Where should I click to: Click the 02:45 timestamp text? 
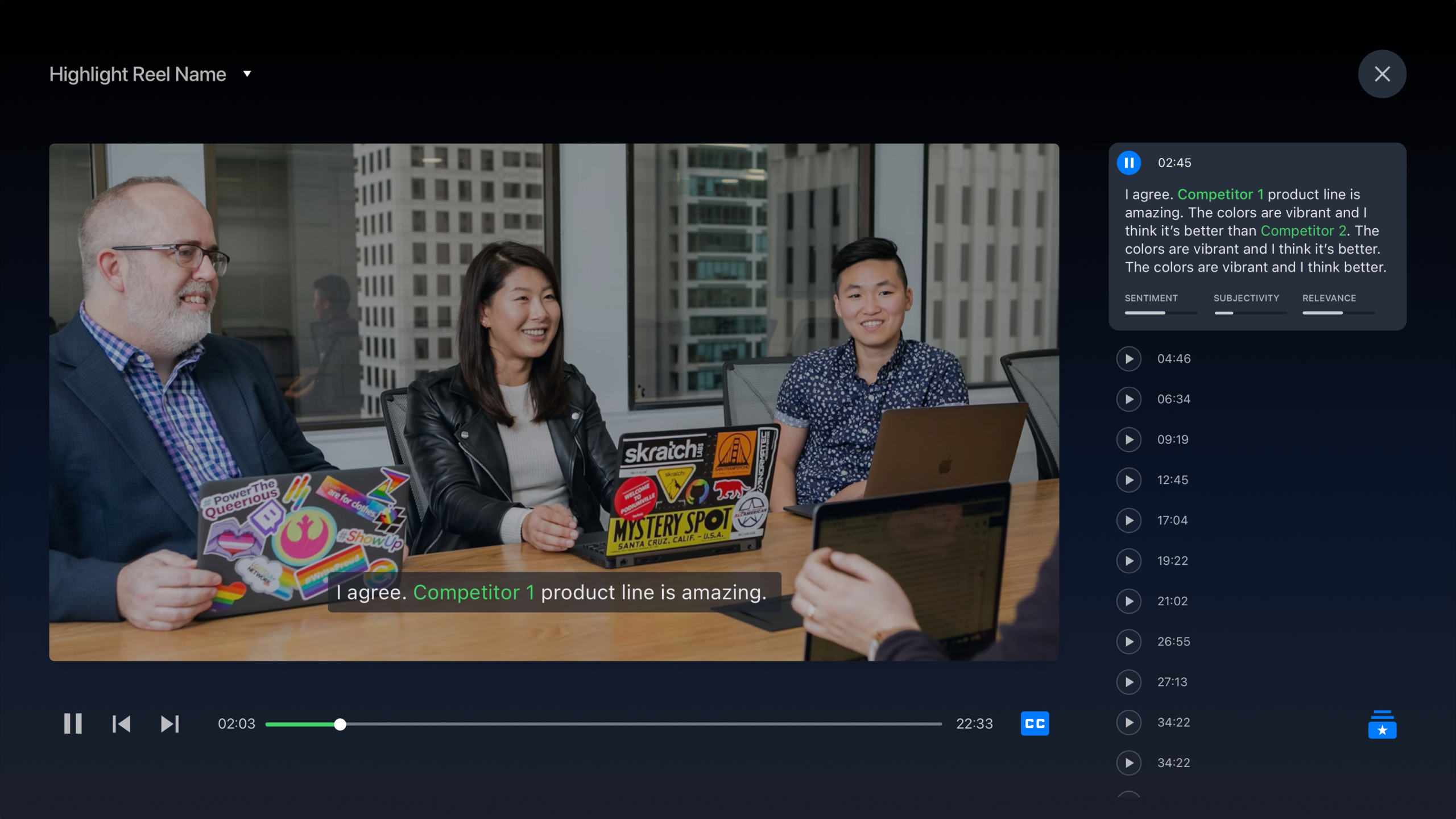[1174, 163]
